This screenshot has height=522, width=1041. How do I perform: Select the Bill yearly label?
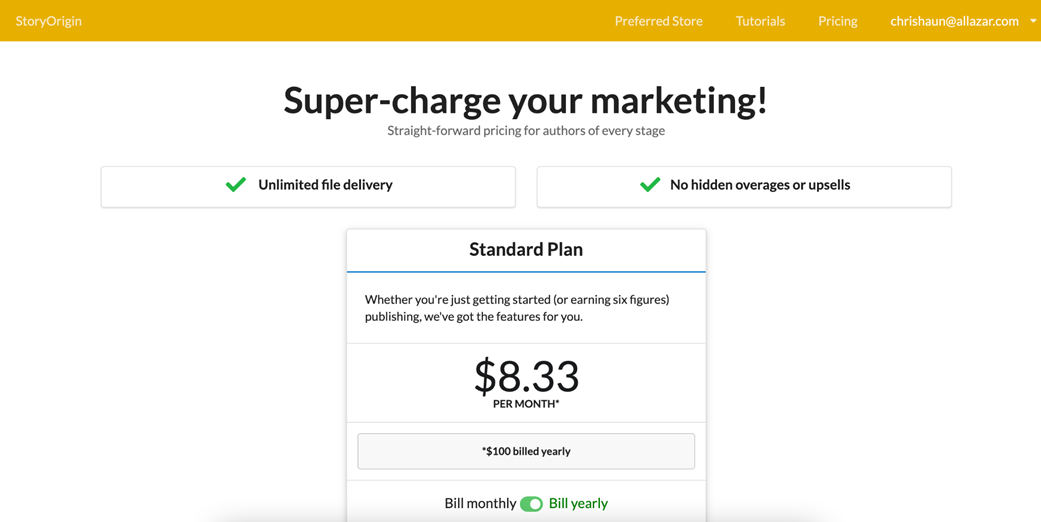click(578, 504)
